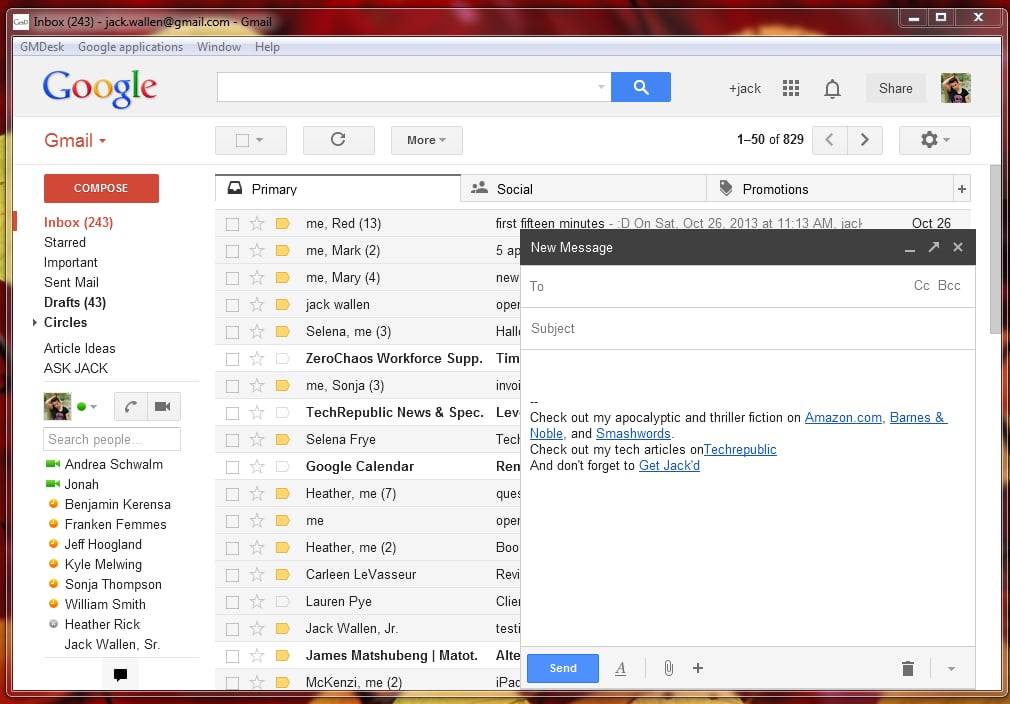Start a video call in chat panel

pyautogui.click(x=163, y=406)
